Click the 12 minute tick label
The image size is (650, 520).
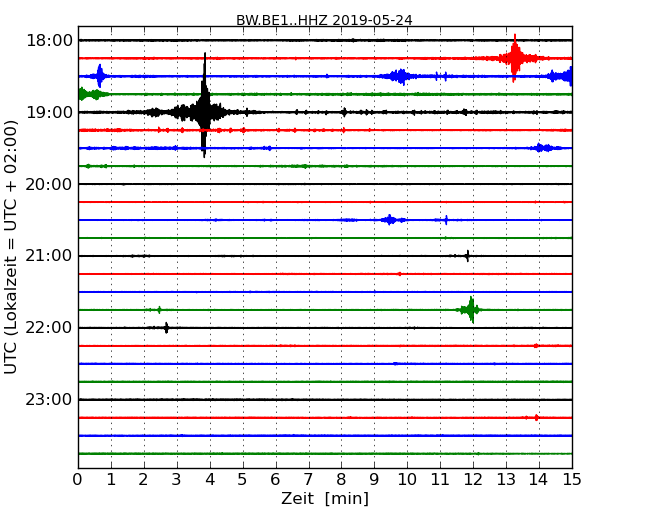[x=473, y=479]
